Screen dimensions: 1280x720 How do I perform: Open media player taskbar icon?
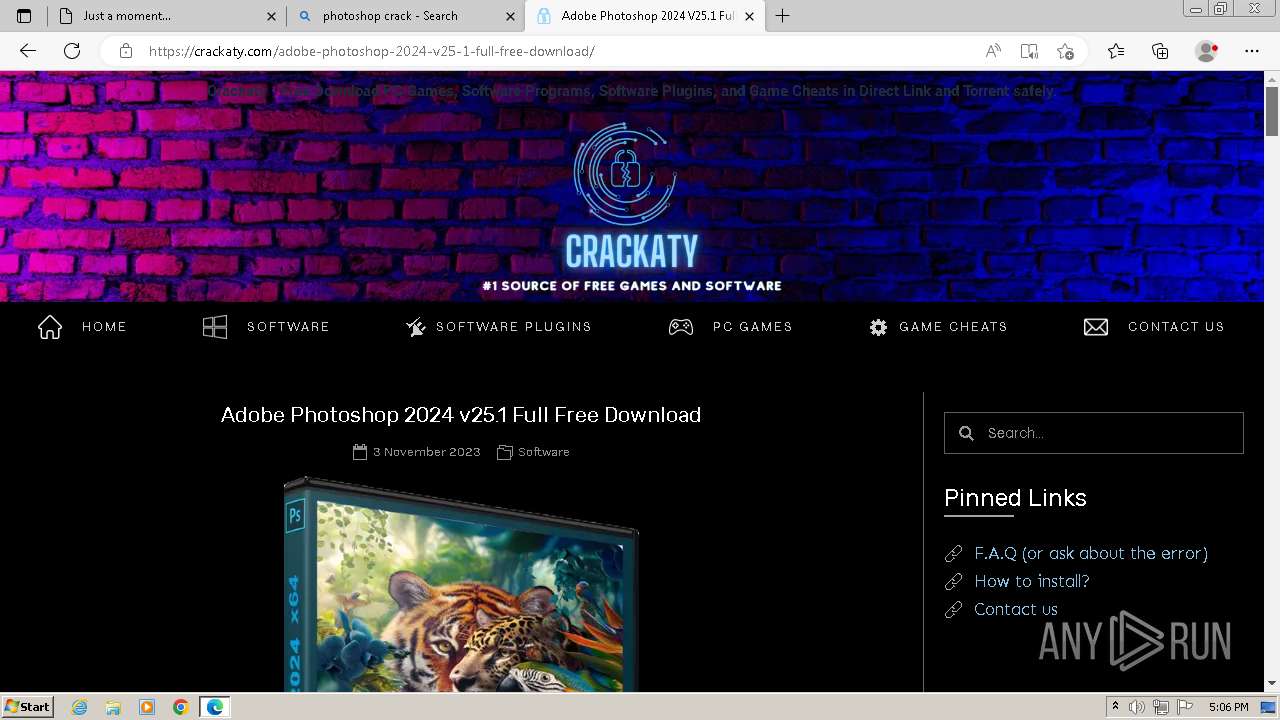pyautogui.click(x=147, y=707)
